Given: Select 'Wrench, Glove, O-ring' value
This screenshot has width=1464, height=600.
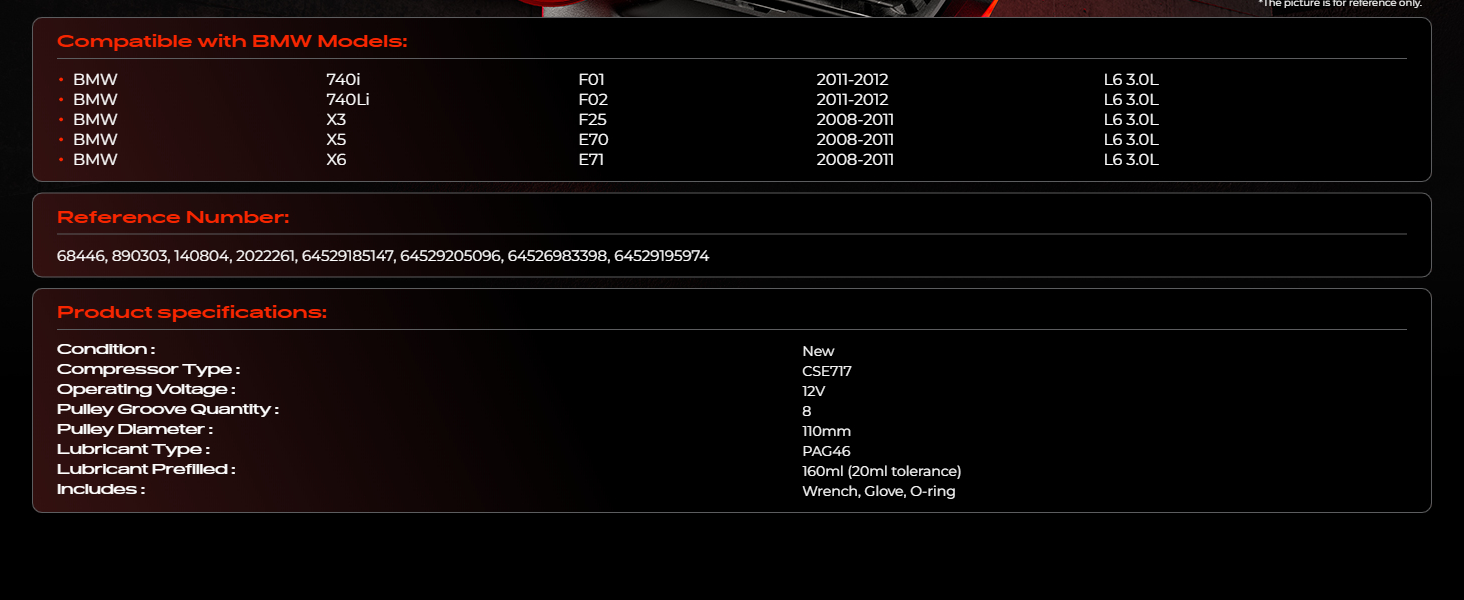Looking at the screenshot, I should [x=879, y=491].
